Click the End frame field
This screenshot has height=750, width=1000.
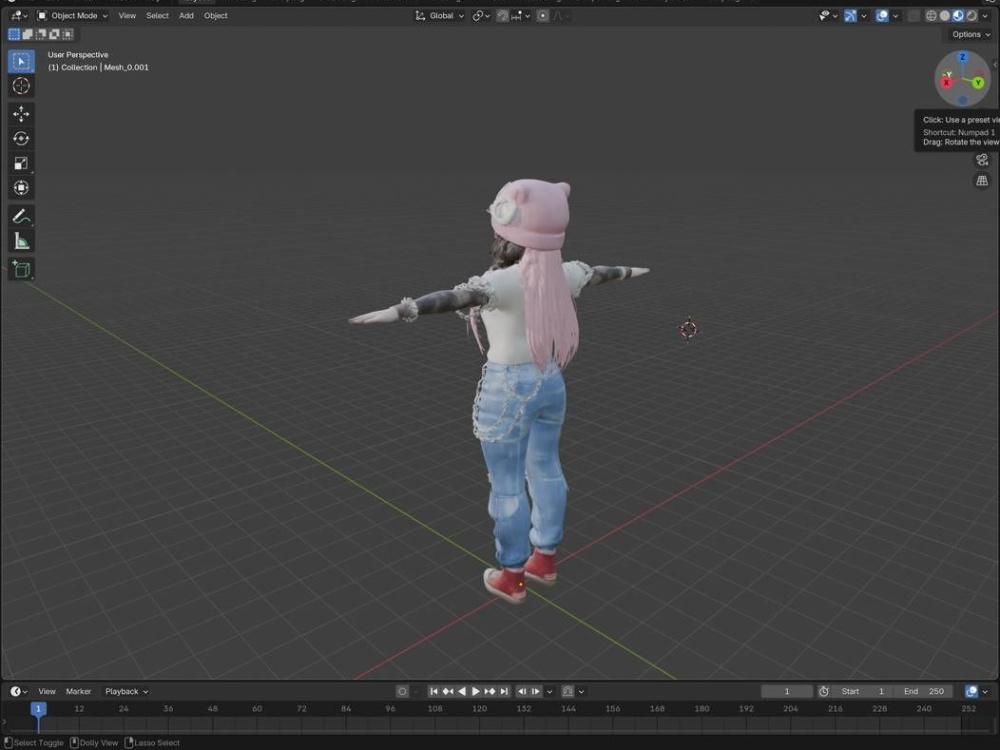pos(923,691)
